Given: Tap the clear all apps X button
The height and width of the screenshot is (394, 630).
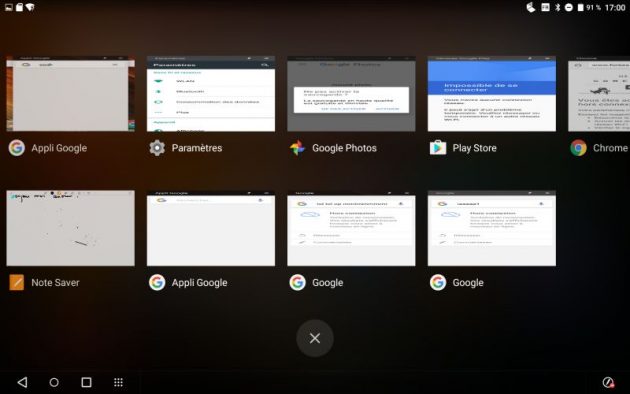Looking at the screenshot, I should [x=315, y=338].
